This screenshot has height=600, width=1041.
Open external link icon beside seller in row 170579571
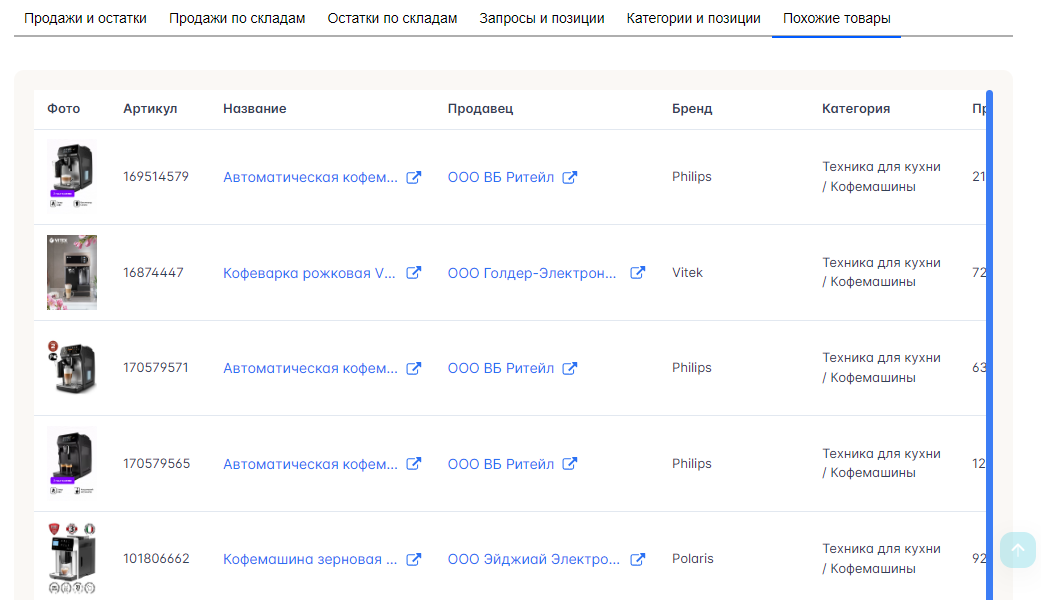click(x=570, y=368)
